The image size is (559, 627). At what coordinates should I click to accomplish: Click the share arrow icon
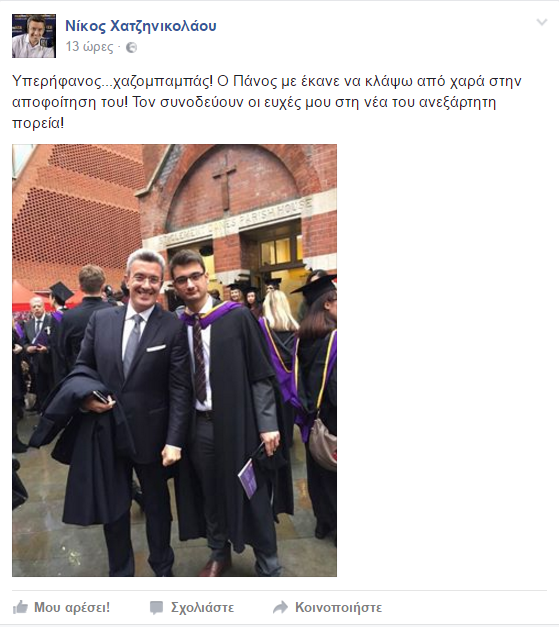(280, 607)
